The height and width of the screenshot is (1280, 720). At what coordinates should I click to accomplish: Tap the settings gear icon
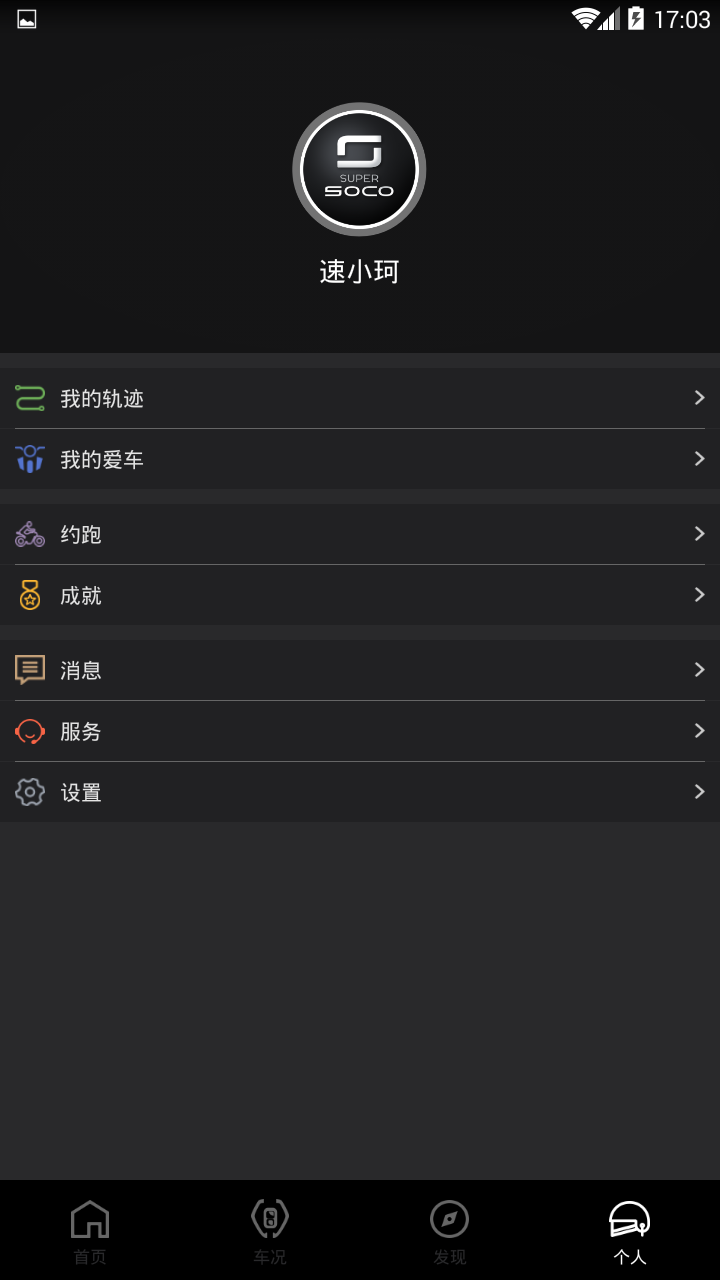pyautogui.click(x=30, y=792)
